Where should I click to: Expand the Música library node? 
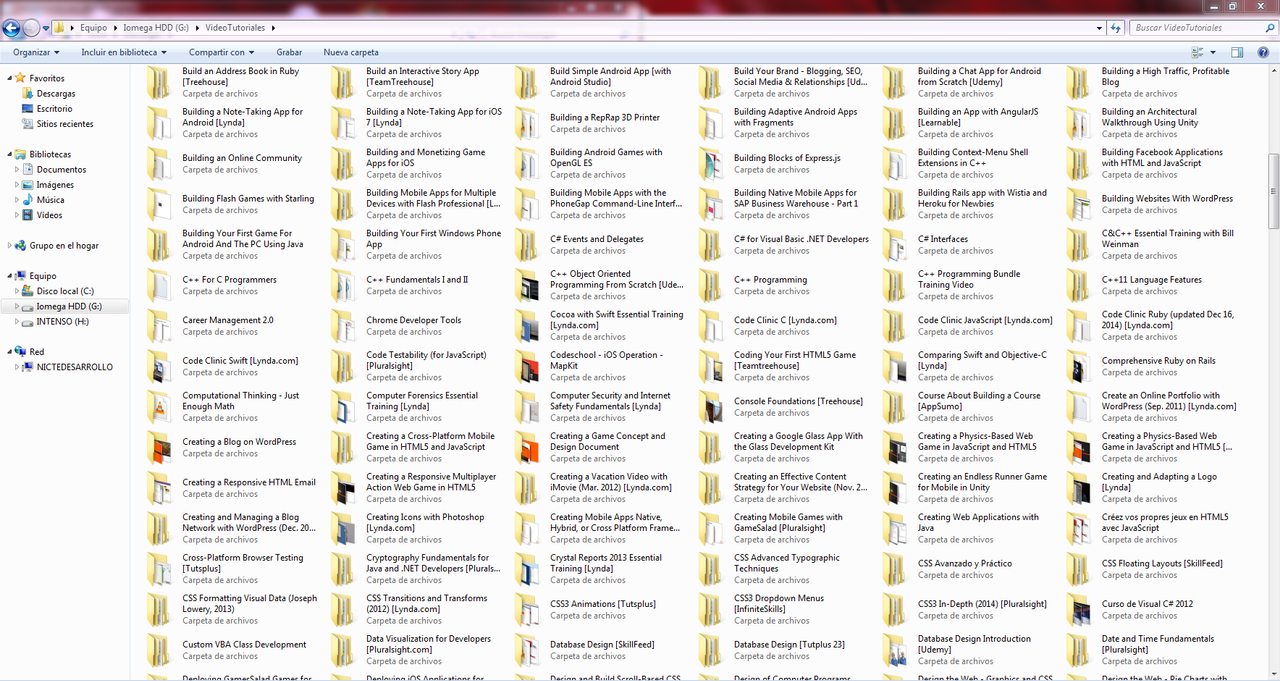[17, 200]
